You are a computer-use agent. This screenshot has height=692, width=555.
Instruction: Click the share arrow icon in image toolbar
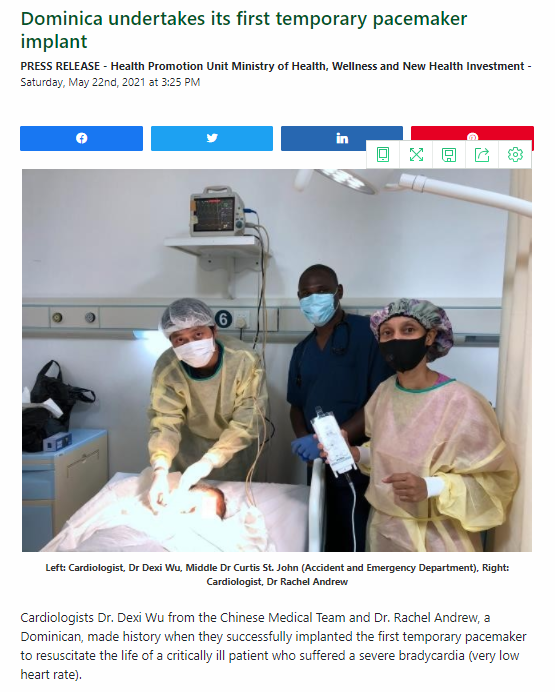point(482,154)
